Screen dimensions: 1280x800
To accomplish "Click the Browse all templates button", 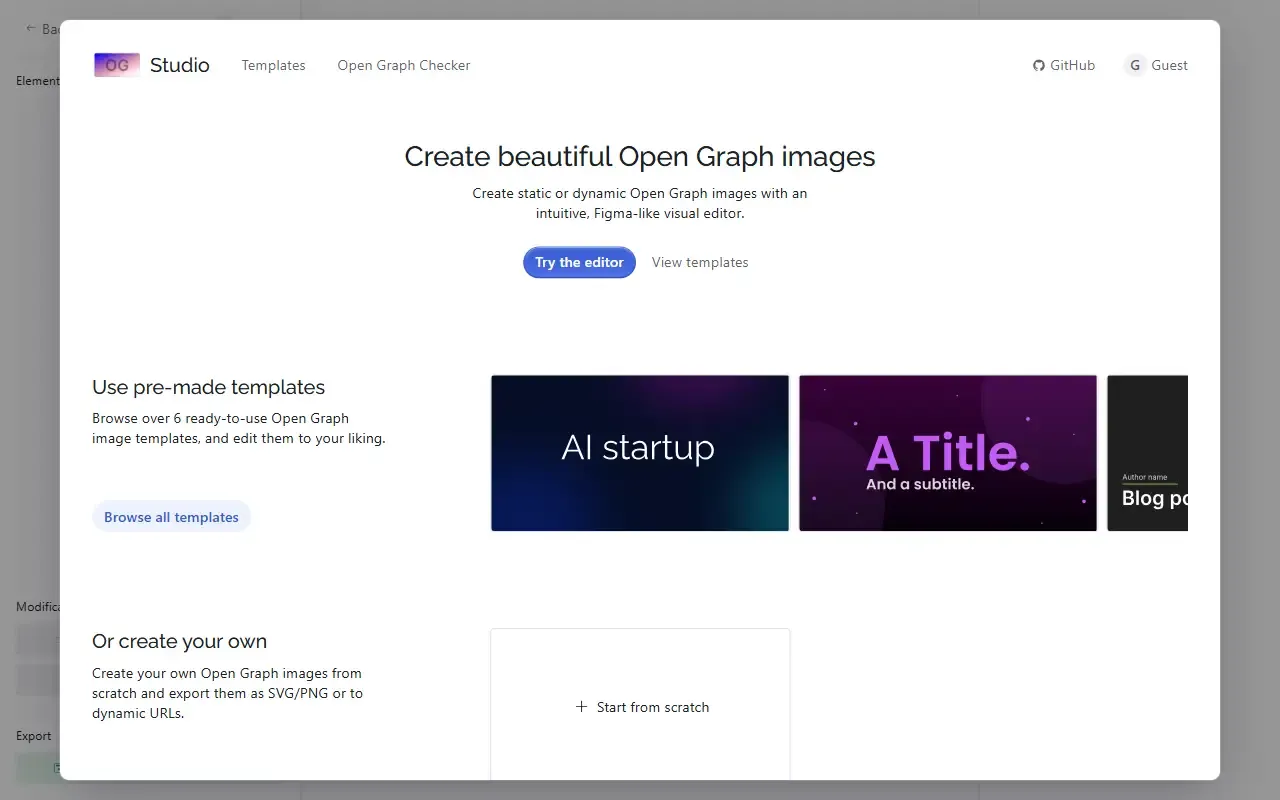I will pyautogui.click(x=171, y=517).
